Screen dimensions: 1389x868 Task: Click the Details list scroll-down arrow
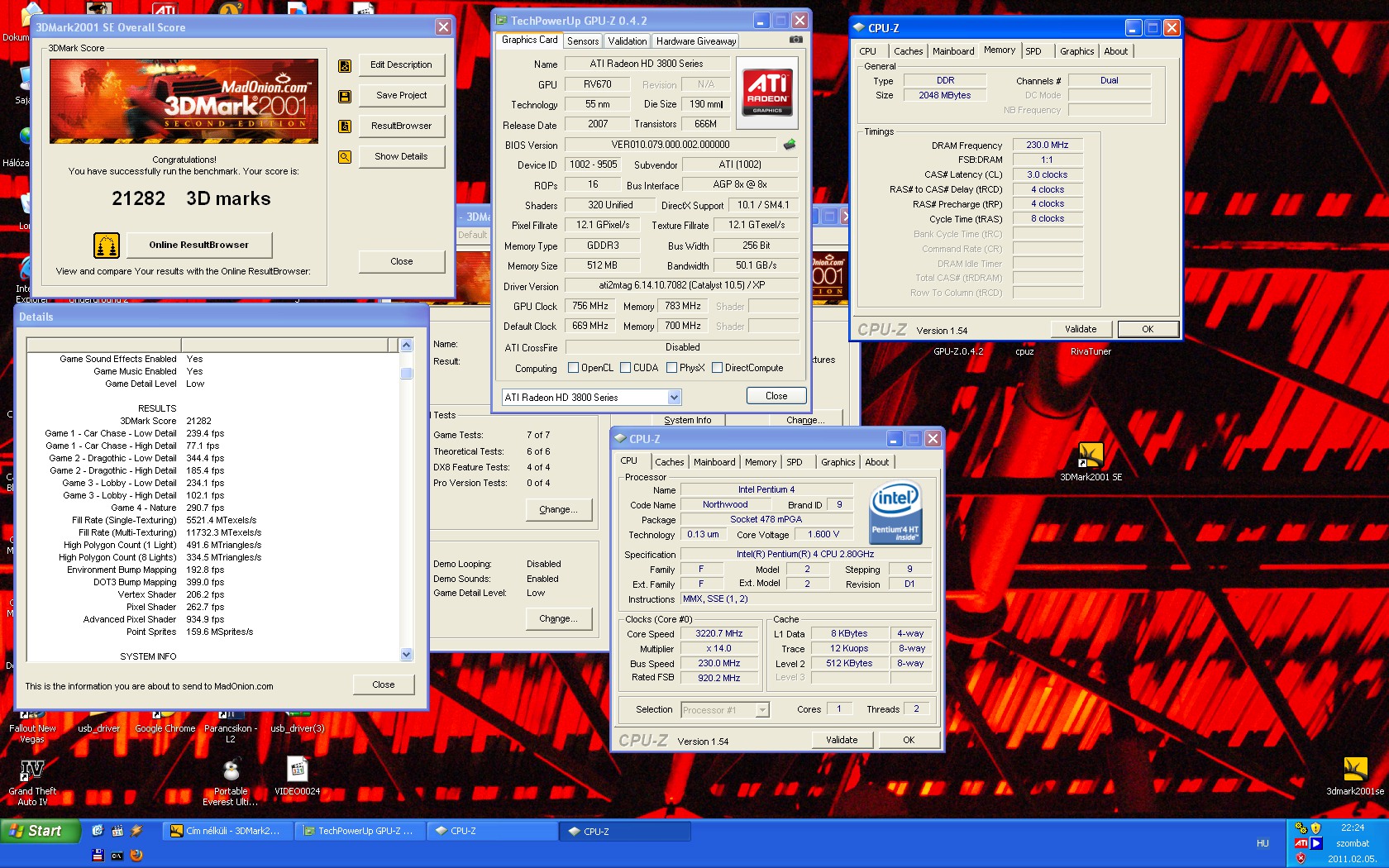(406, 655)
